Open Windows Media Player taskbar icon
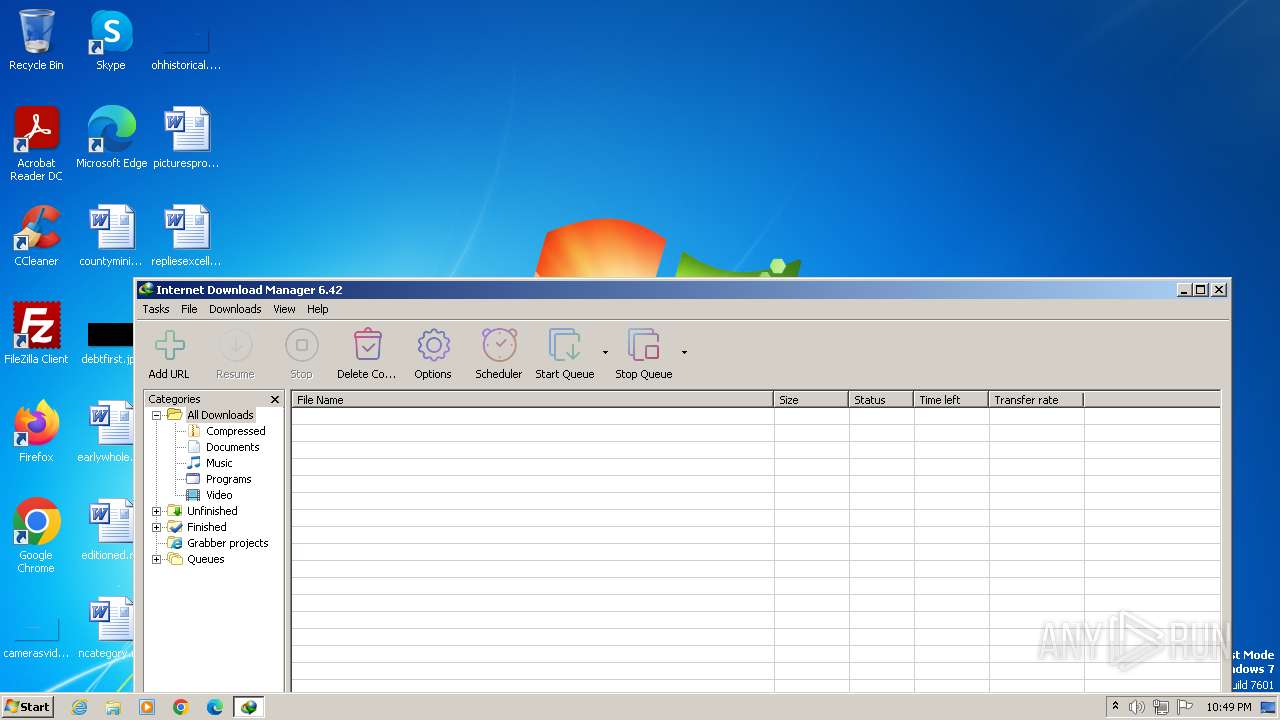Viewport: 1280px width, 720px height. coord(147,707)
